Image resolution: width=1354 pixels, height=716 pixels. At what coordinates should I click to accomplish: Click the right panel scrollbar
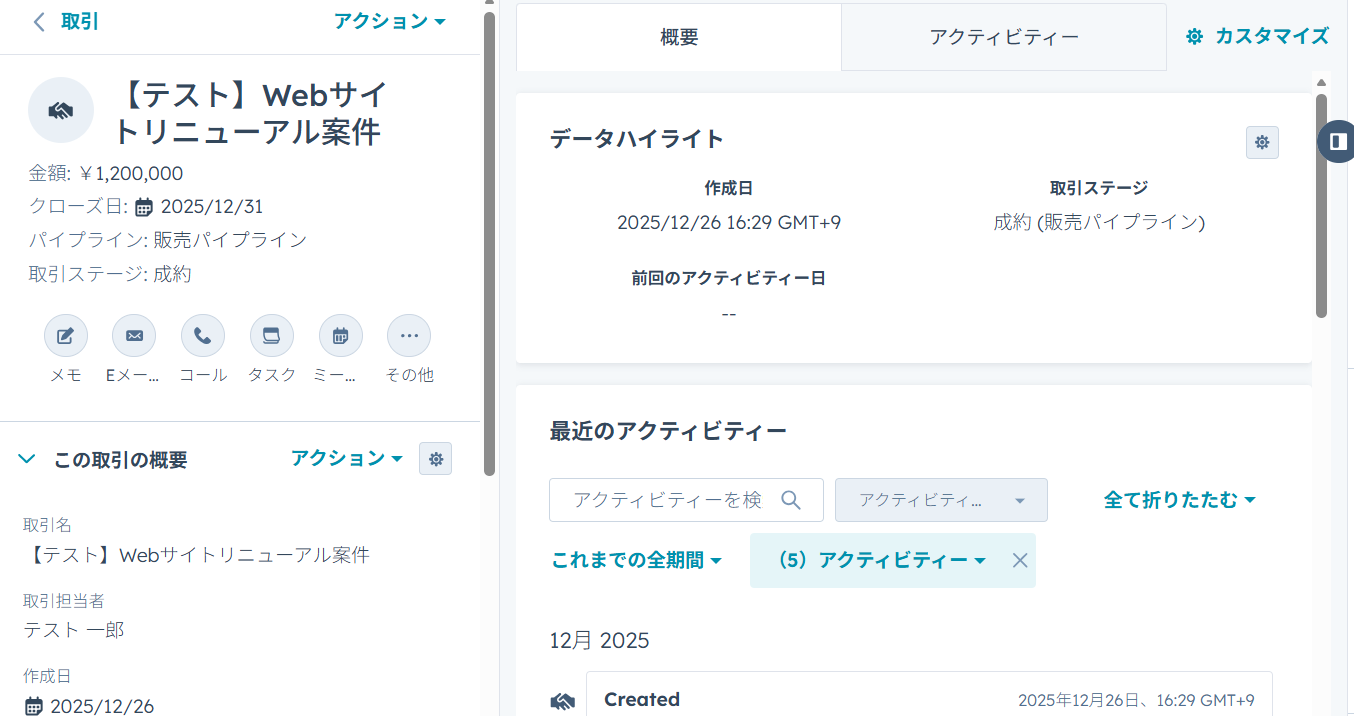1321,206
